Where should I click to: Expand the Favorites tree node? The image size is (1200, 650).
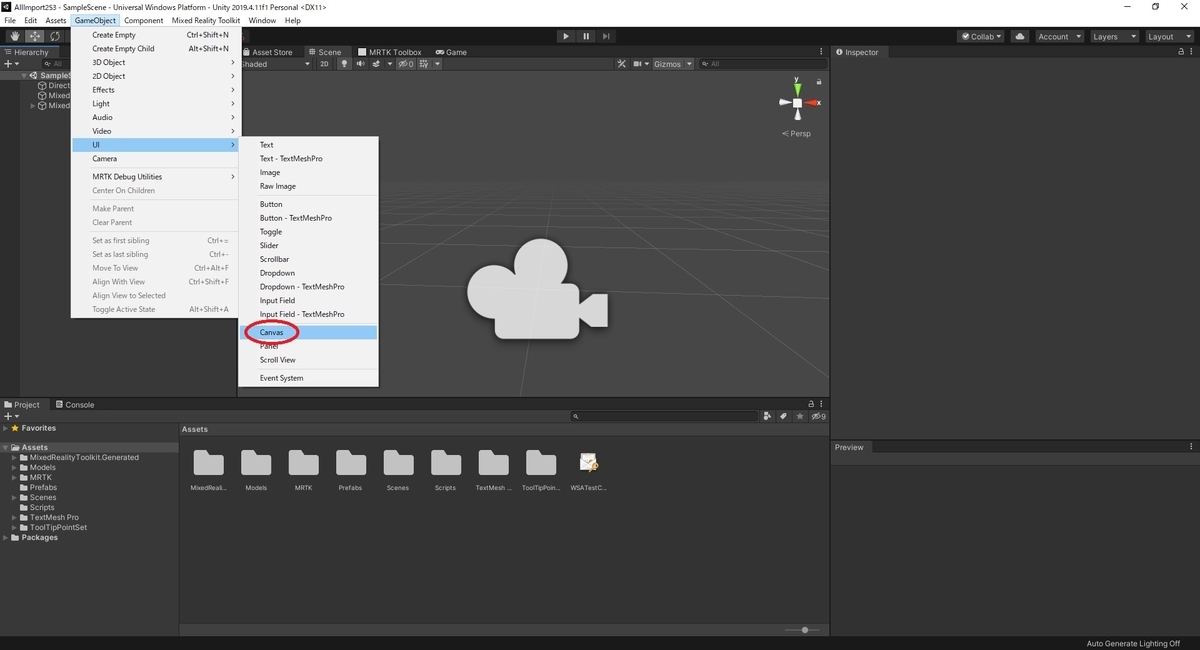(x=6, y=428)
